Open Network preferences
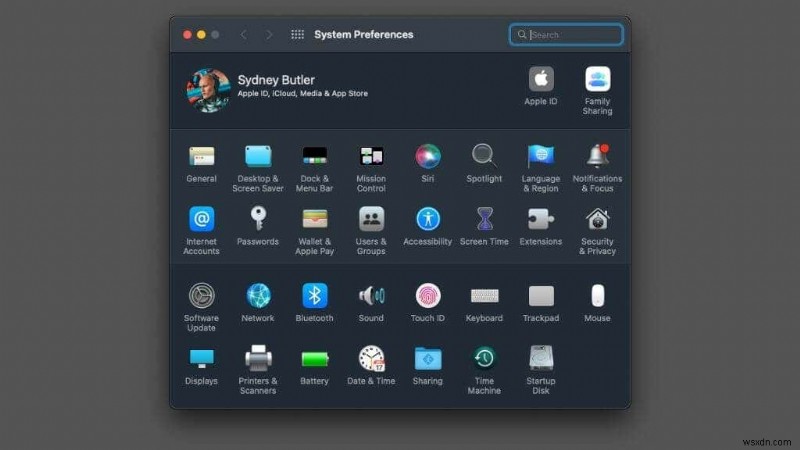Screen dimensions: 800x450 258,295
